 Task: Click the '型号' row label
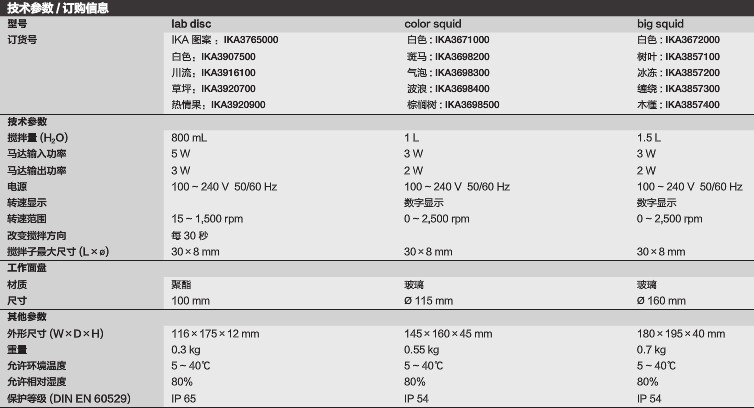click(x=17, y=24)
